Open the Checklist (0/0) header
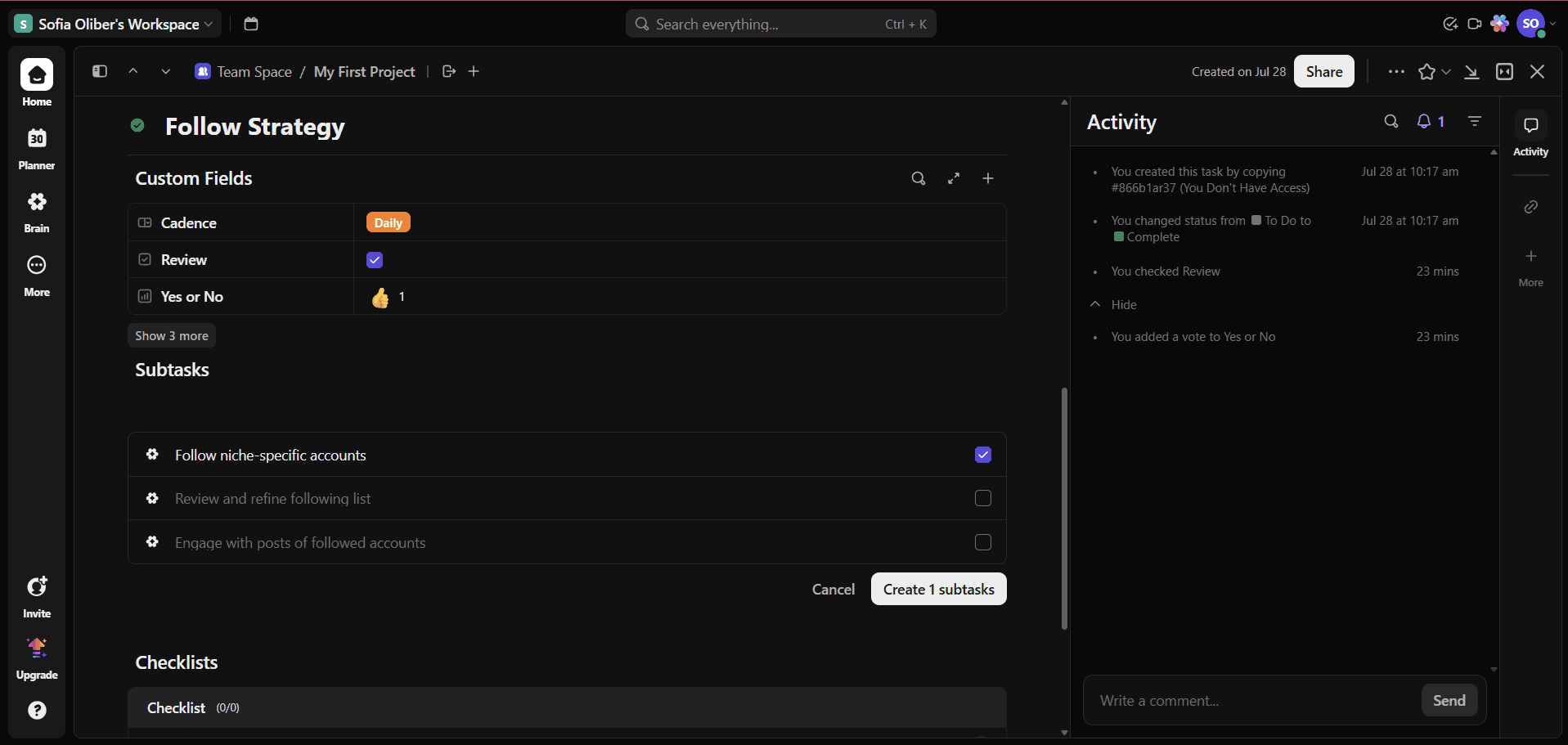1568x745 pixels. [567, 707]
